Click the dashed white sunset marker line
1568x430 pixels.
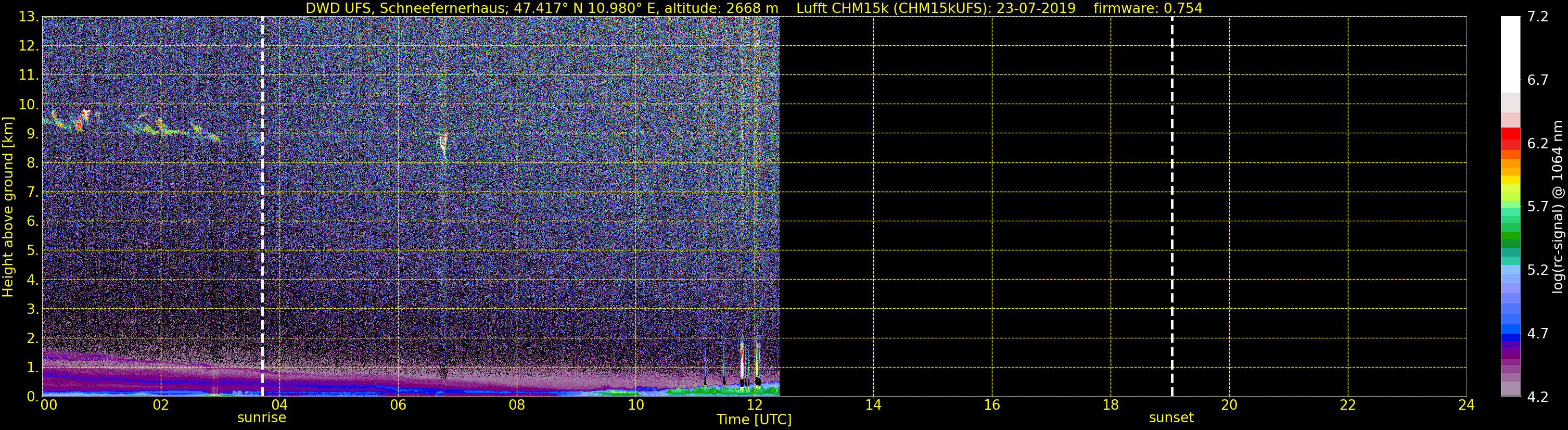1172,207
